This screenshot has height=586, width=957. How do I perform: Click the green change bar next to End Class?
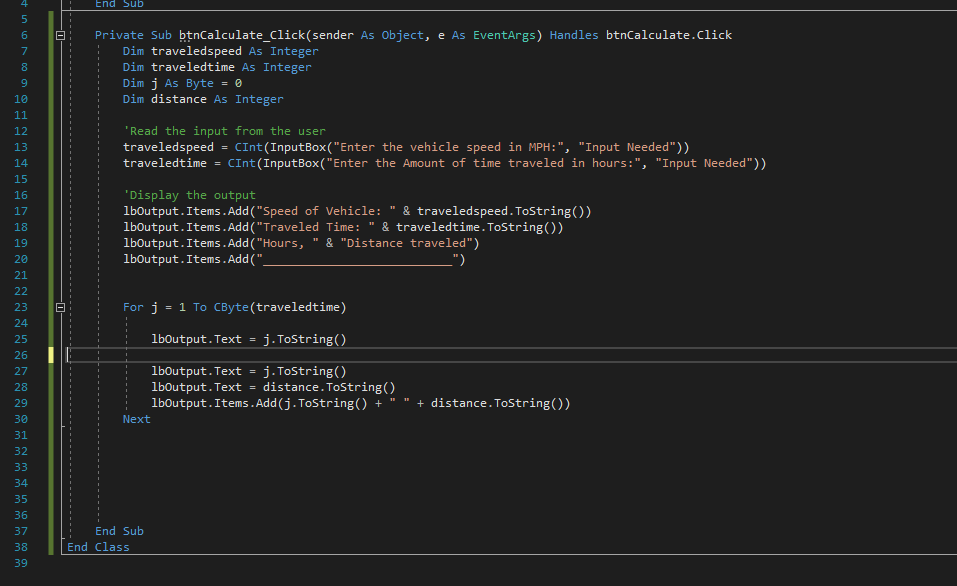(48, 546)
